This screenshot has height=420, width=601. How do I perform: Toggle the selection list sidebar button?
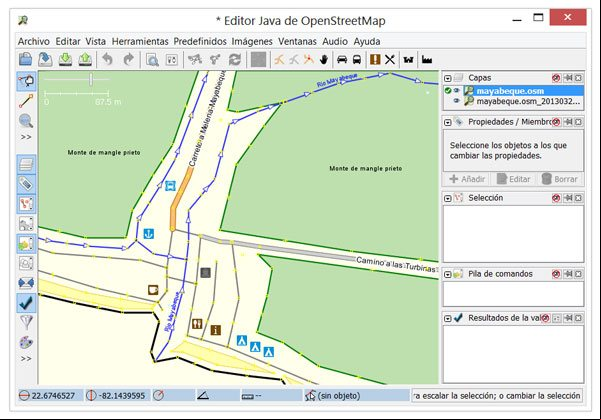(26, 203)
